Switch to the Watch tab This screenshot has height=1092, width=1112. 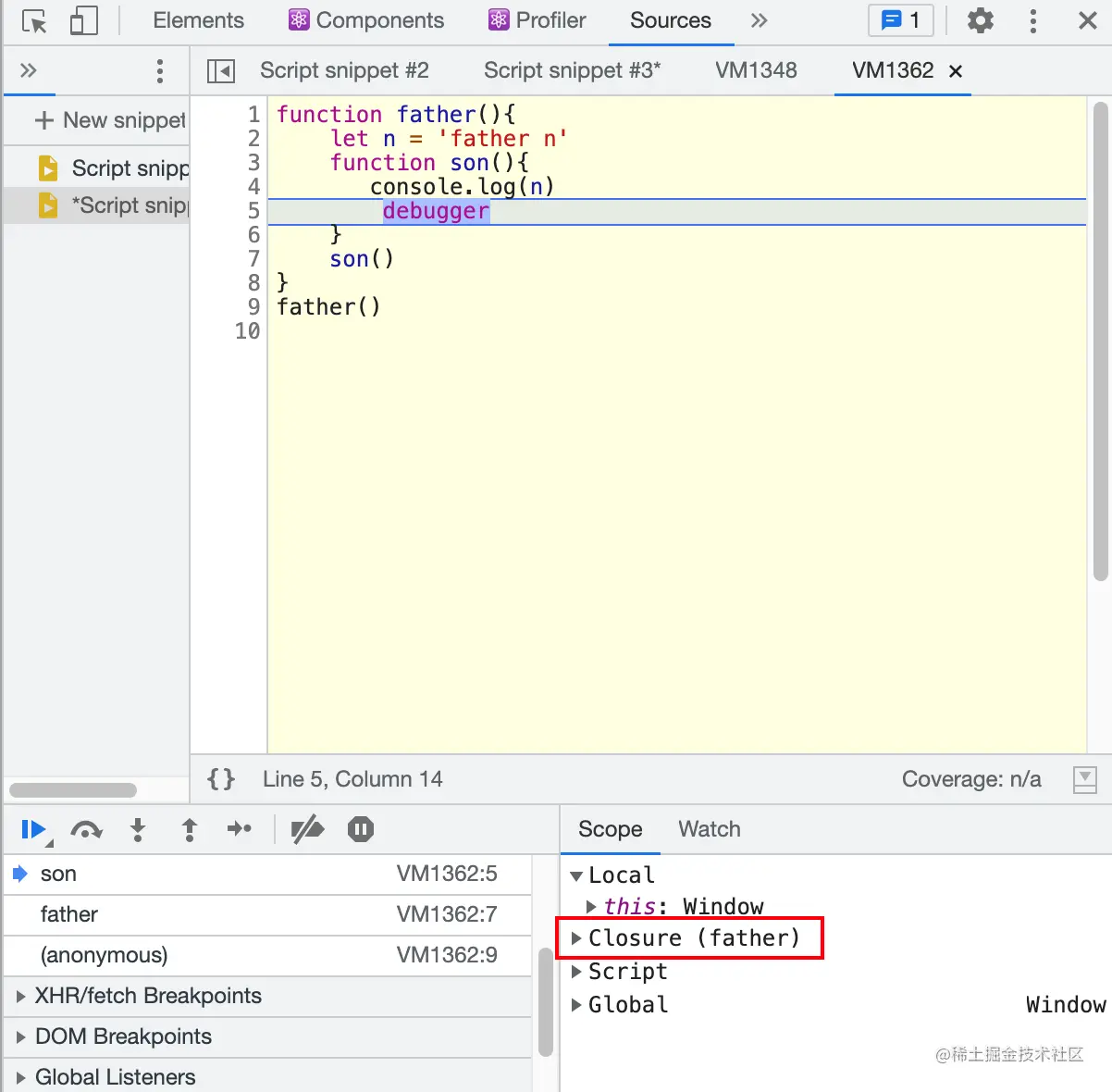point(710,829)
